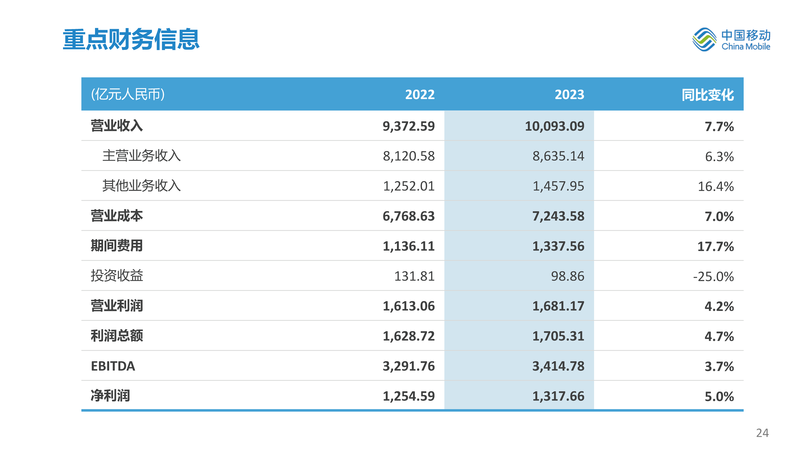Viewport: 800px width, 450px height.
Task: Click the (亿元人民币) unit header cell
Action: pyautogui.click(x=127, y=96)
